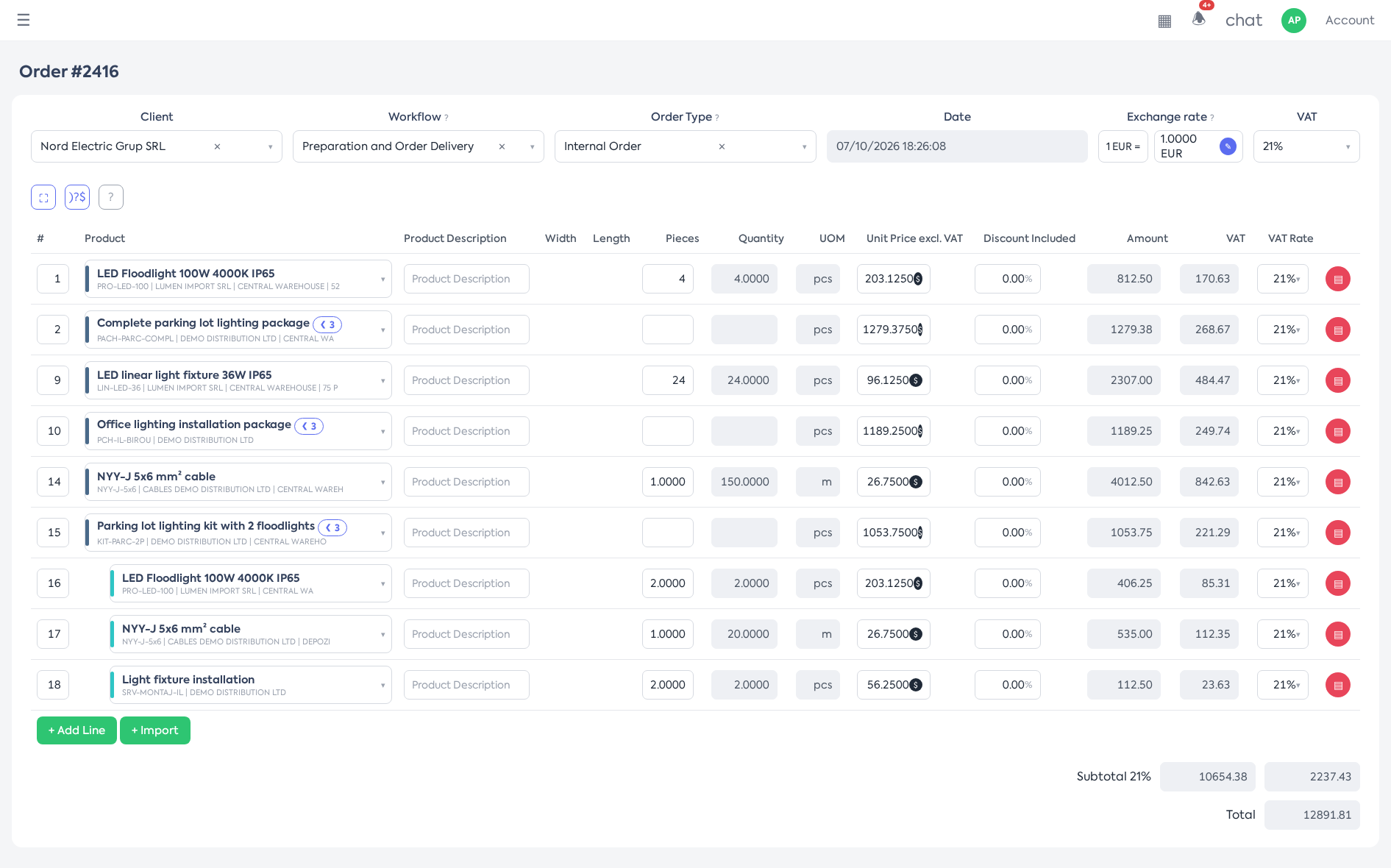Open the Account menu

[1350, 21]
